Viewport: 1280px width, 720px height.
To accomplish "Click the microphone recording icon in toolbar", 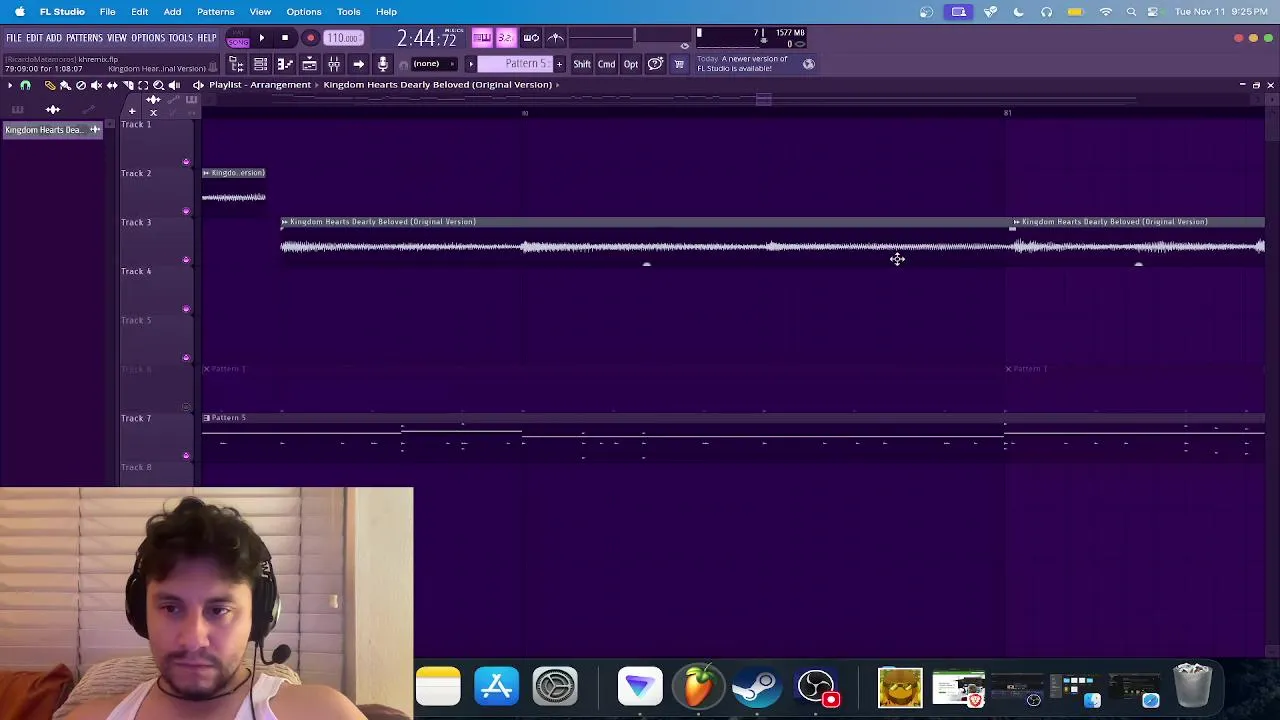I will [x=382, y=64].
